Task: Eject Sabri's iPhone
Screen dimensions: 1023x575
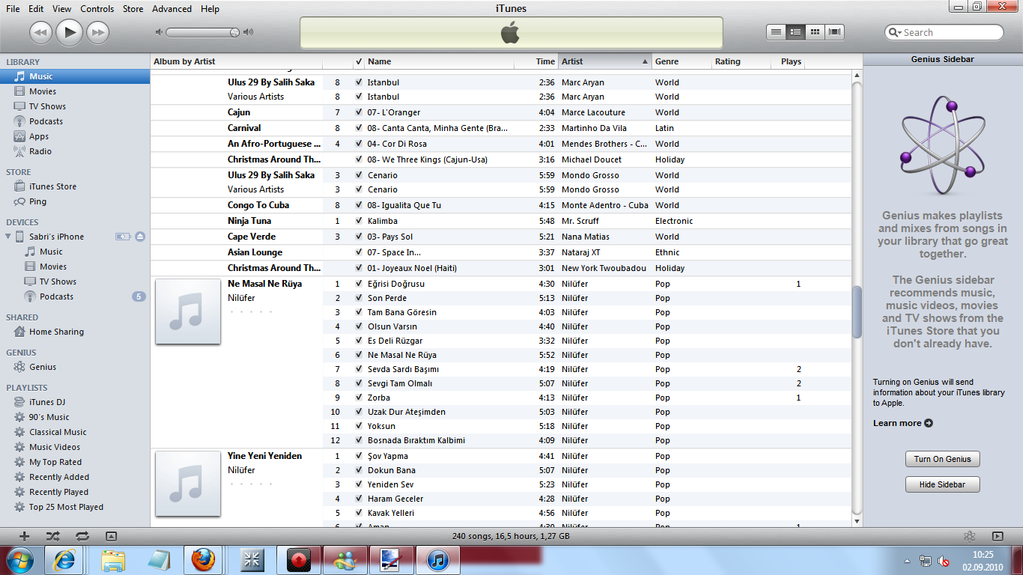Action: tap(140, 237)
